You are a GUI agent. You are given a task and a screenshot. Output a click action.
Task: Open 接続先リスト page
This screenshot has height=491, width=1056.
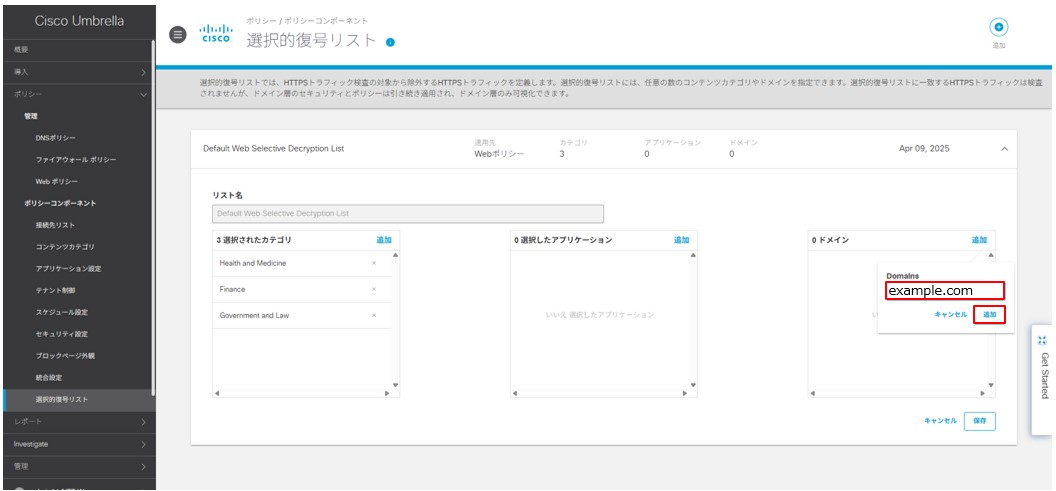point(55,225)
